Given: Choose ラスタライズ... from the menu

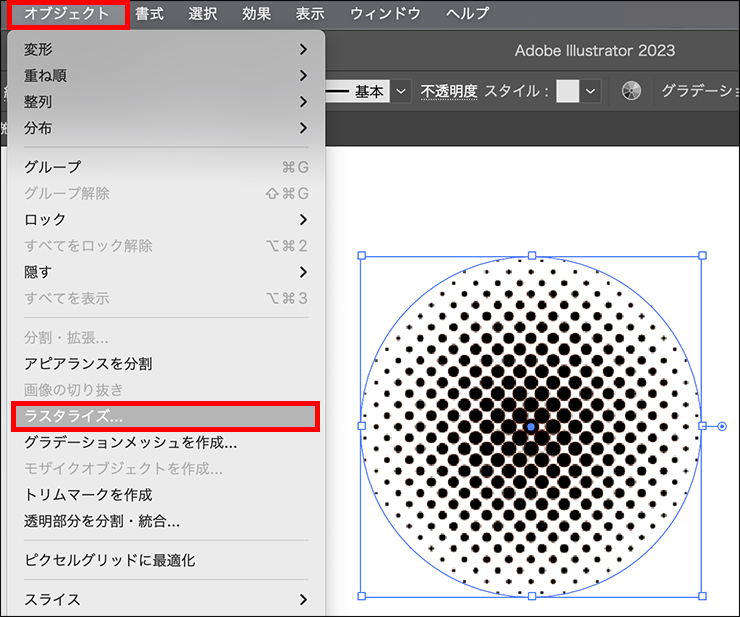Looking at the screenshot, I should click(165, 416).
